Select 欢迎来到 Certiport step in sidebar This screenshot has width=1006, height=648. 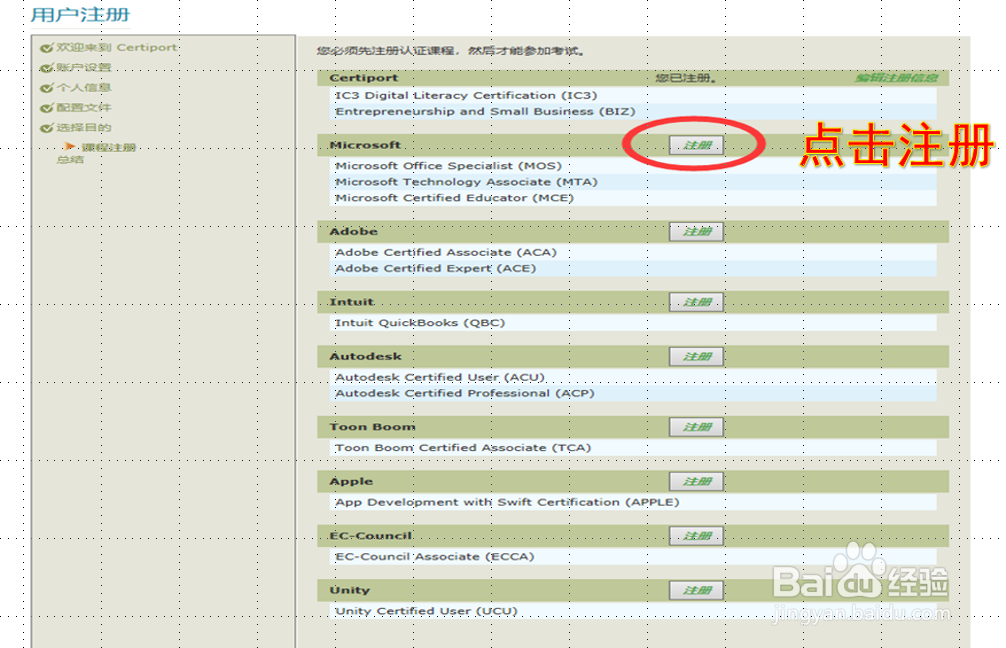tap(116, 47)
